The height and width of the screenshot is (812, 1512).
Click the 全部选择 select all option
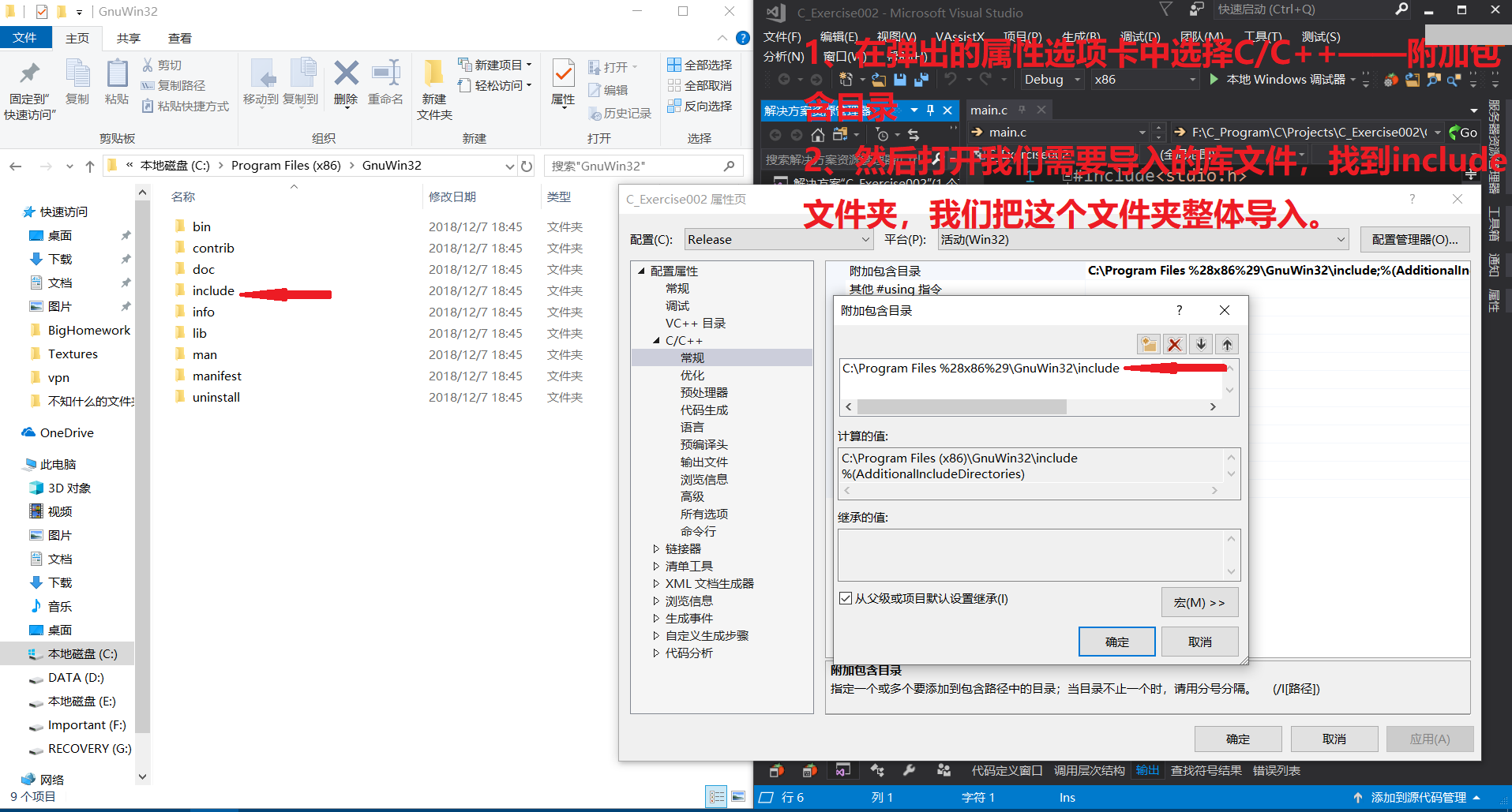pyautogui.click(x=700, y=65)
